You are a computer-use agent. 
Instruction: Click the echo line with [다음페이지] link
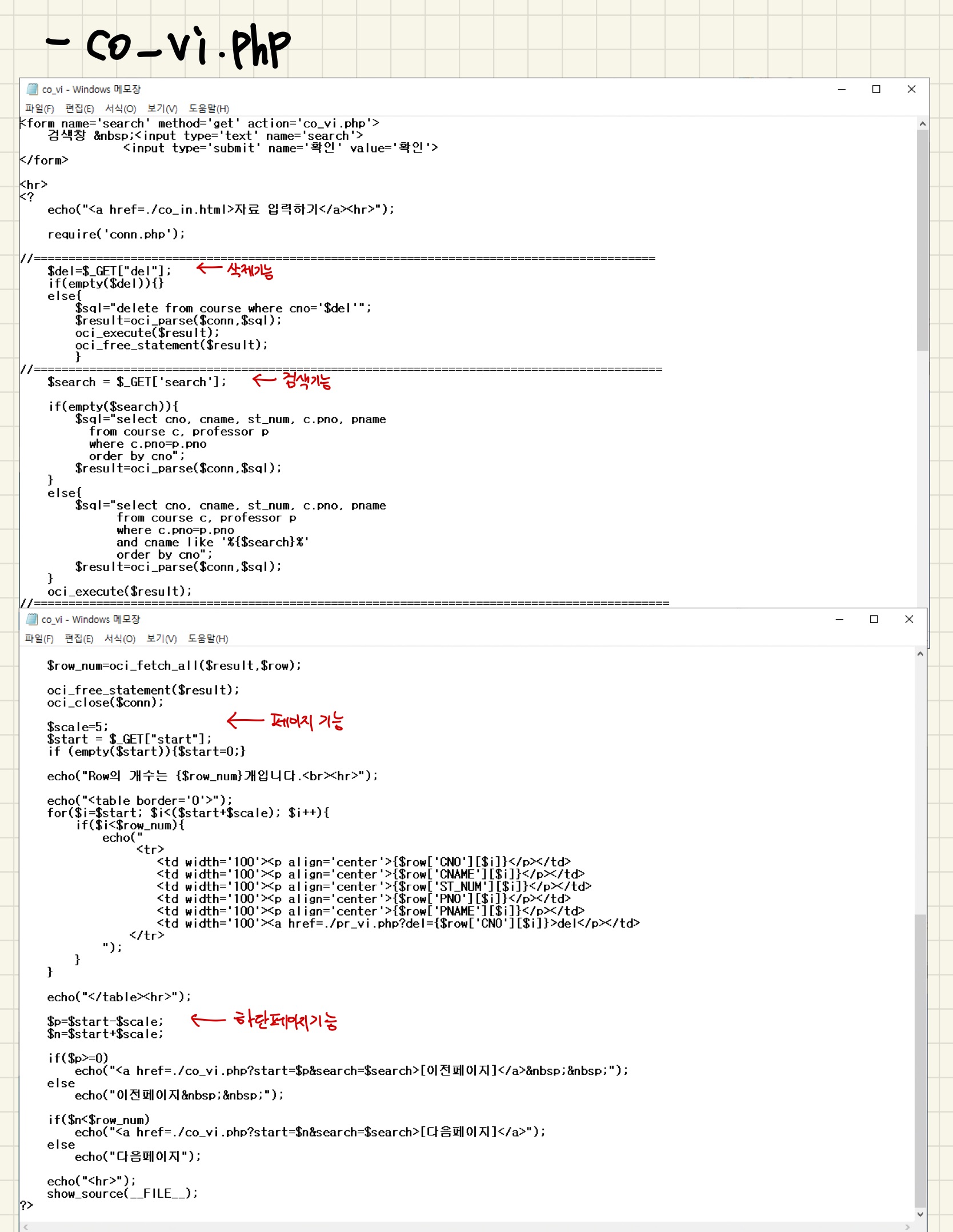click(x=310, y=1132)
